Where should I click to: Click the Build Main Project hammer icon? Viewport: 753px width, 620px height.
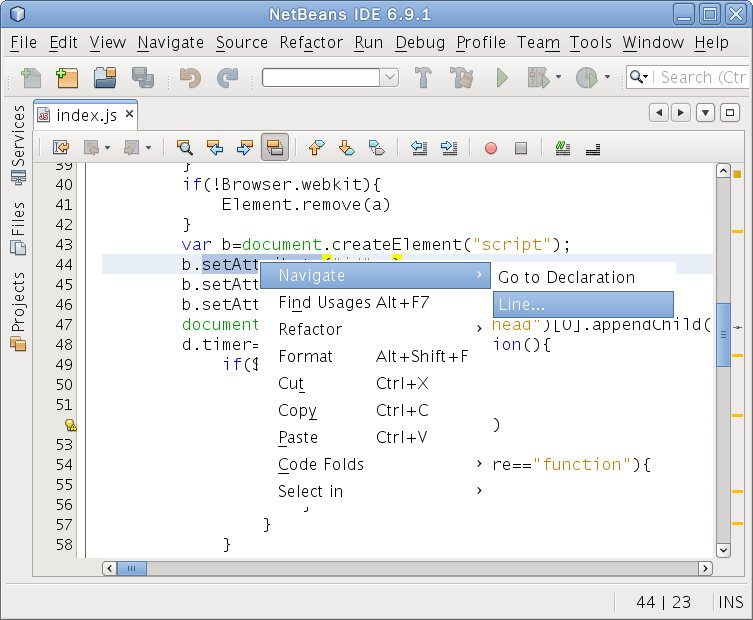tap(423, 78)
